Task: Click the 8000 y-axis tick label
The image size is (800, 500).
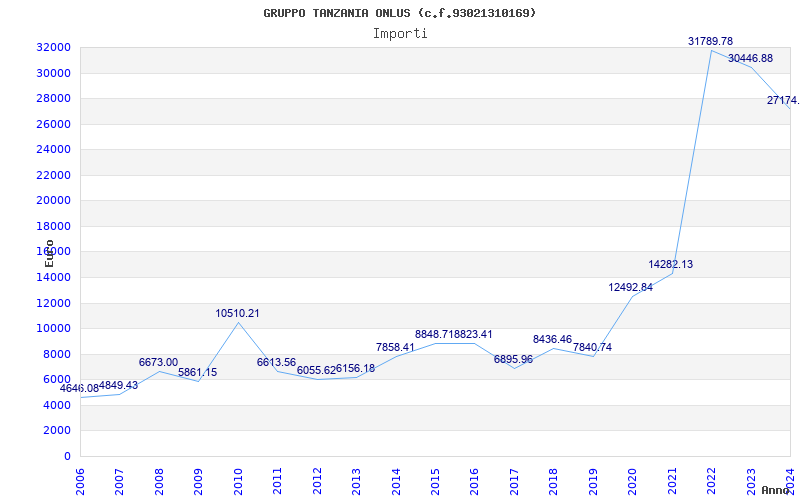Action: [56, 354]
